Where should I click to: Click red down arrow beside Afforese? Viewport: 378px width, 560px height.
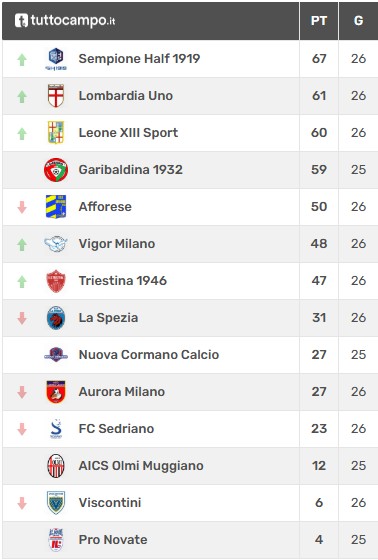(22, 207)
